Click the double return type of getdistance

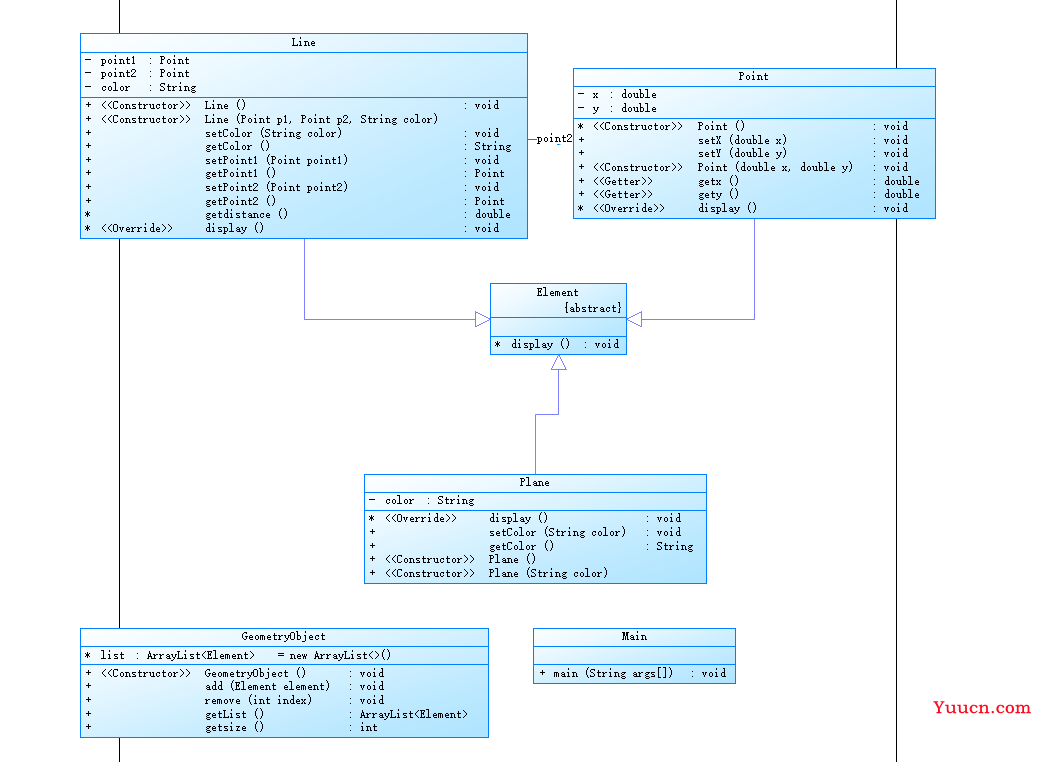click(x=493, y=215)
